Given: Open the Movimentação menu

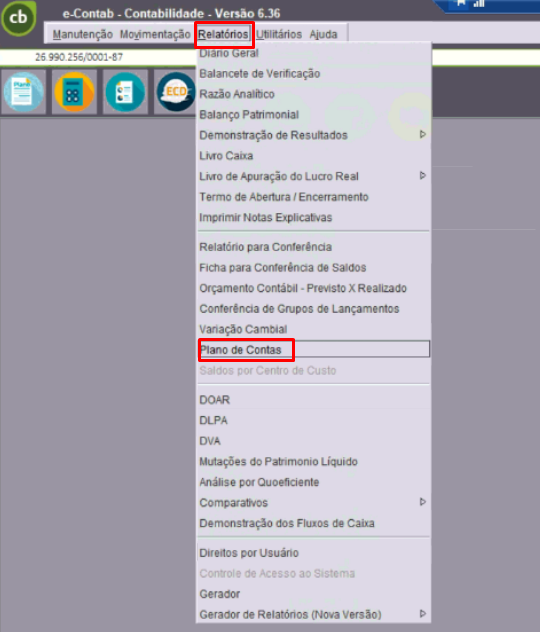Looking at the screenshot, I should click(x=155, y=34).
